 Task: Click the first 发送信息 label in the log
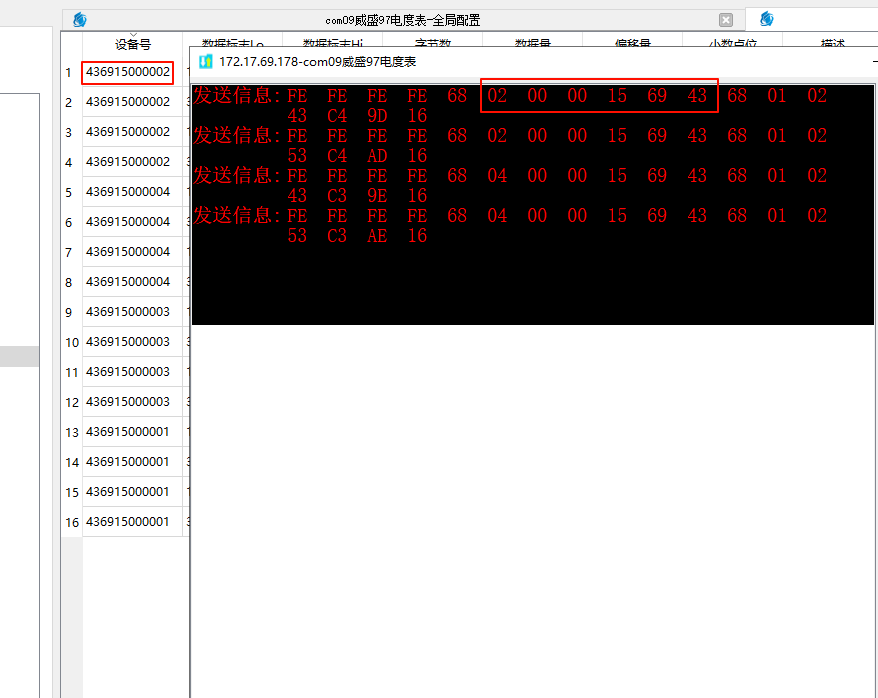[x=237, y=95]
